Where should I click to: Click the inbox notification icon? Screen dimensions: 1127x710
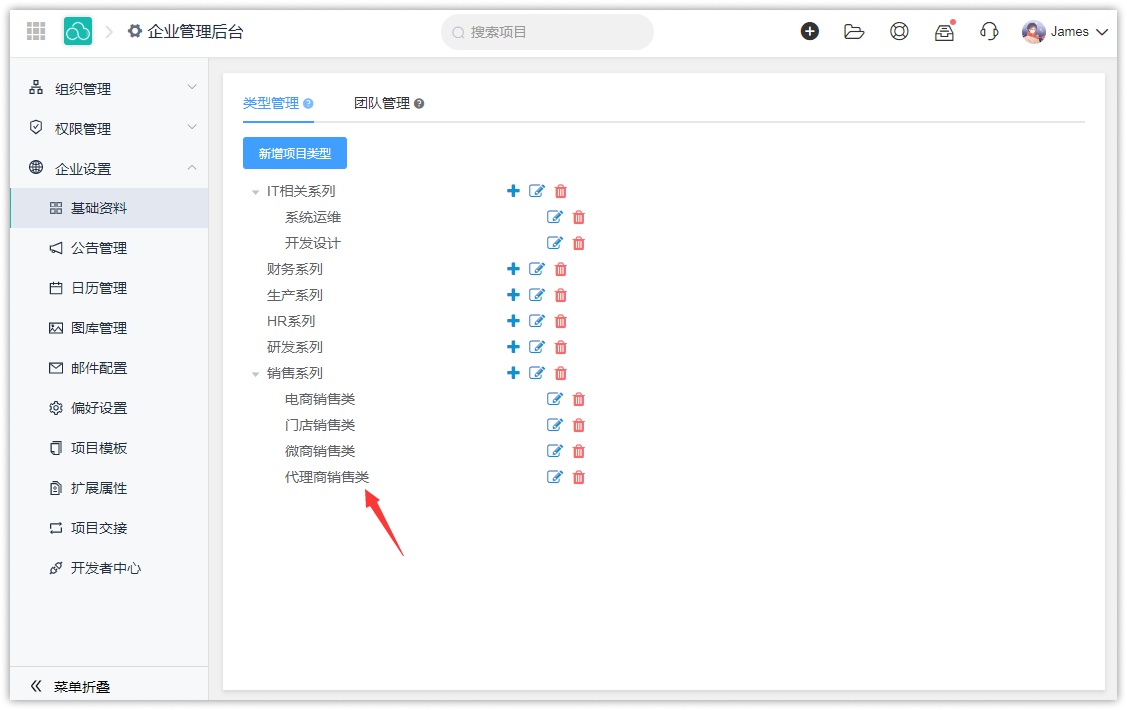click(x=944, y=32)
